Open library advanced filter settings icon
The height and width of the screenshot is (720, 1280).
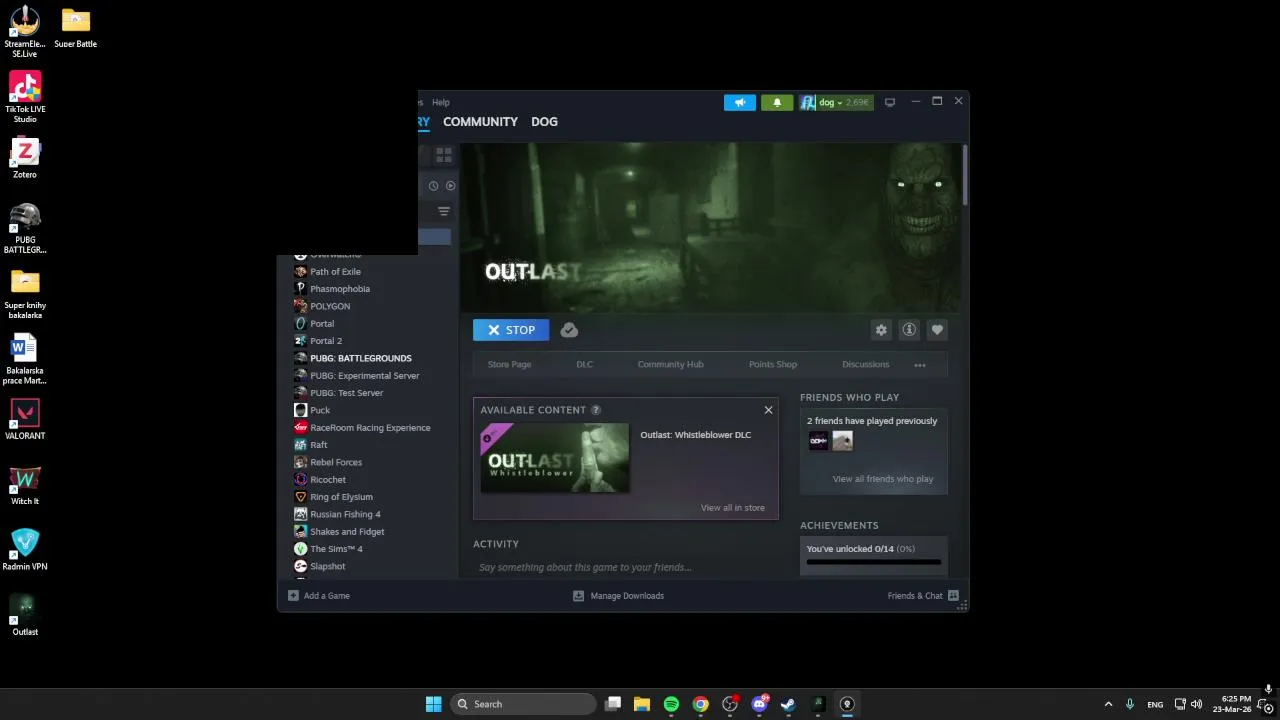(x=444, y=211)
